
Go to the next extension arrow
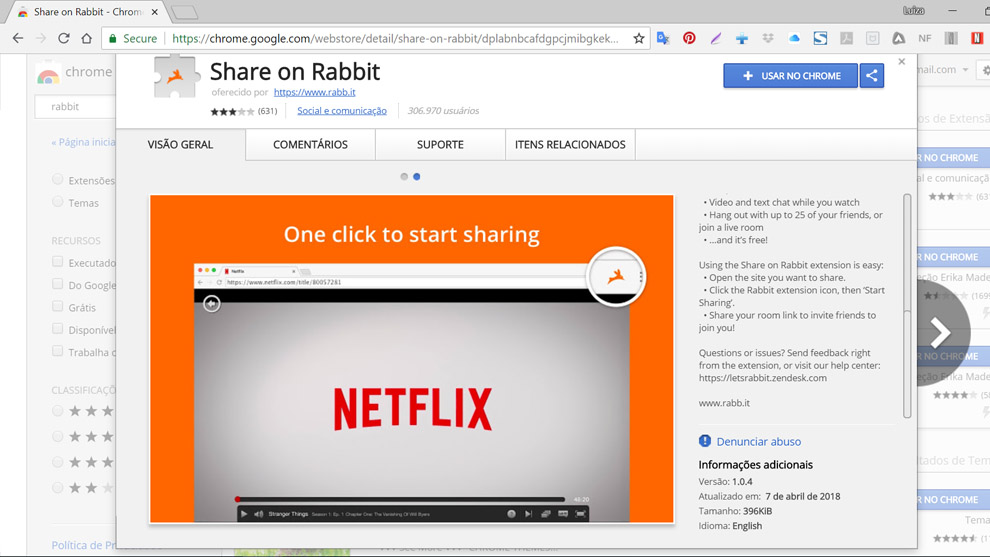click(x=939, y=333)
